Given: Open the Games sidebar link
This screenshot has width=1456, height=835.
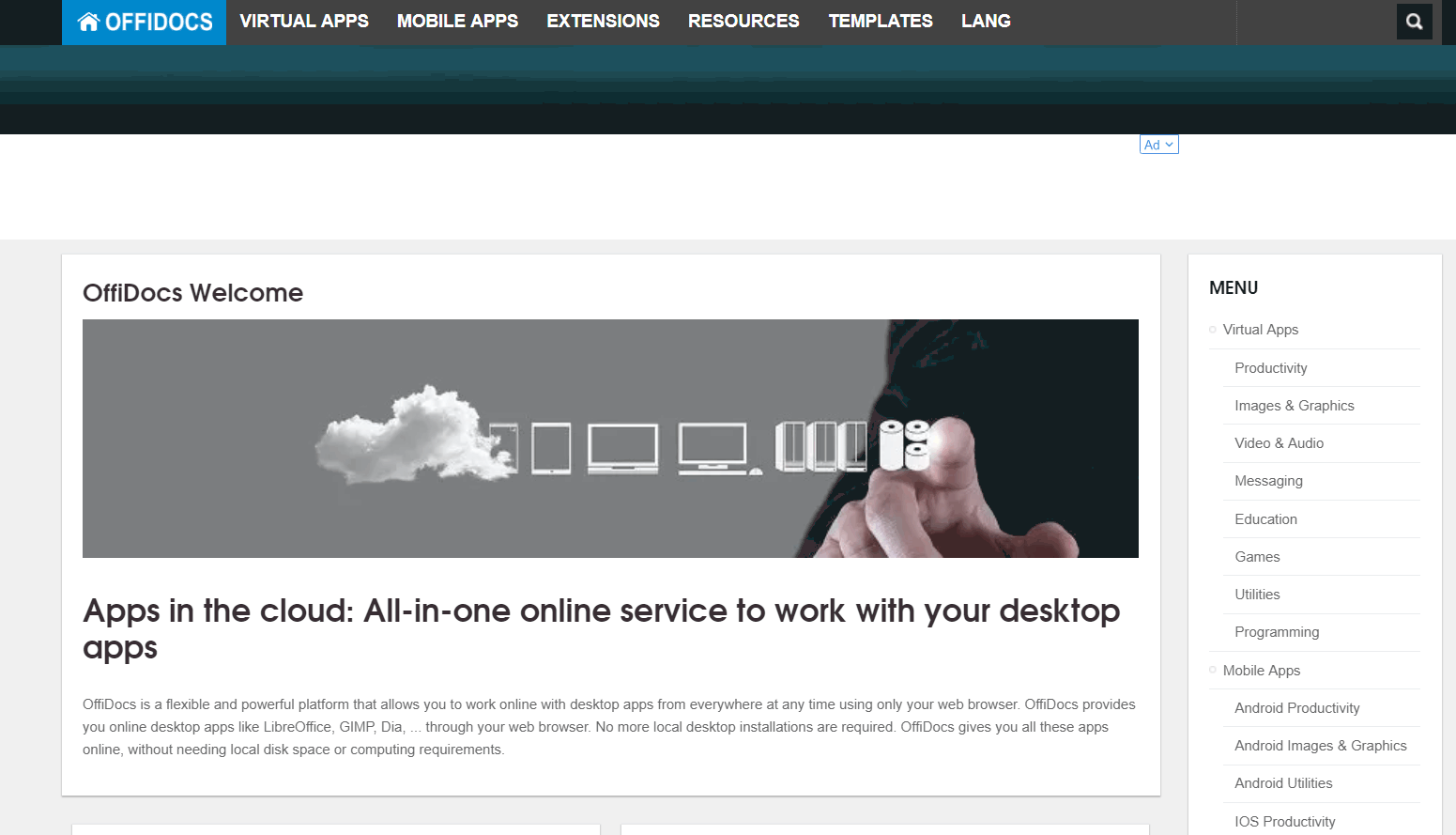Looking at the screenshot, I should point(1258,557).
